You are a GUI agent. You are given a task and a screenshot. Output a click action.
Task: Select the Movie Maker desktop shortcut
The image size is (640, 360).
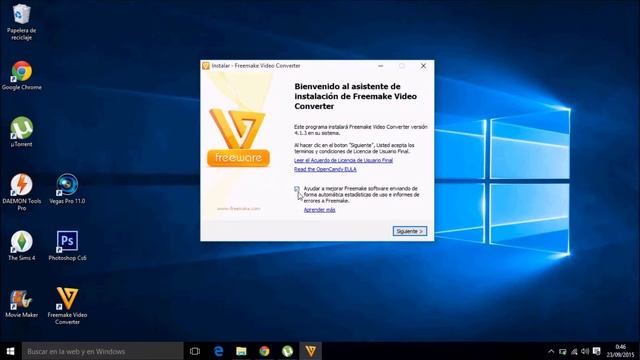pos(21,303)
